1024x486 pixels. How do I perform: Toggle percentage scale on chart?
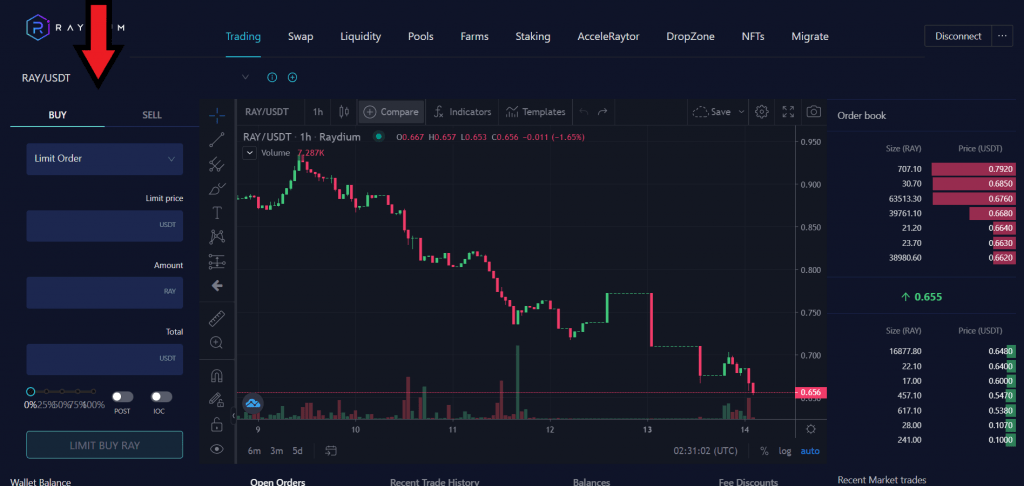(x=764, y=451)
